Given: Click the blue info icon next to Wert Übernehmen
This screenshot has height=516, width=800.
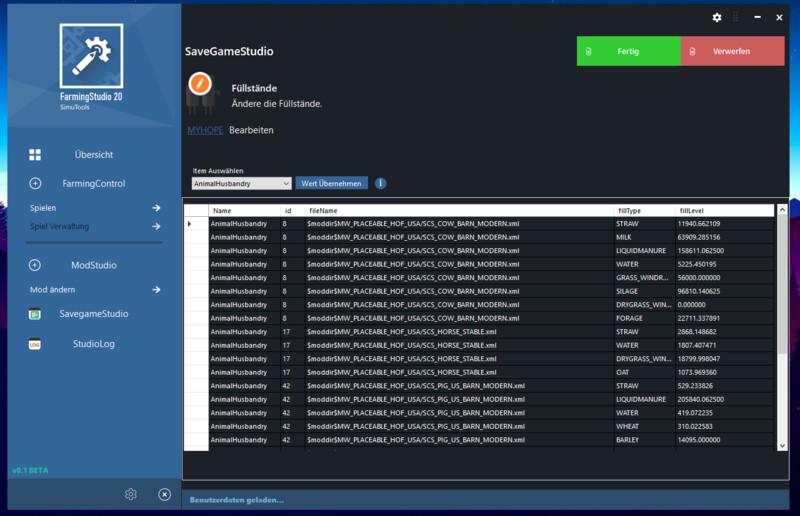Looking at the screenshot, I should (x=380, y=184).
